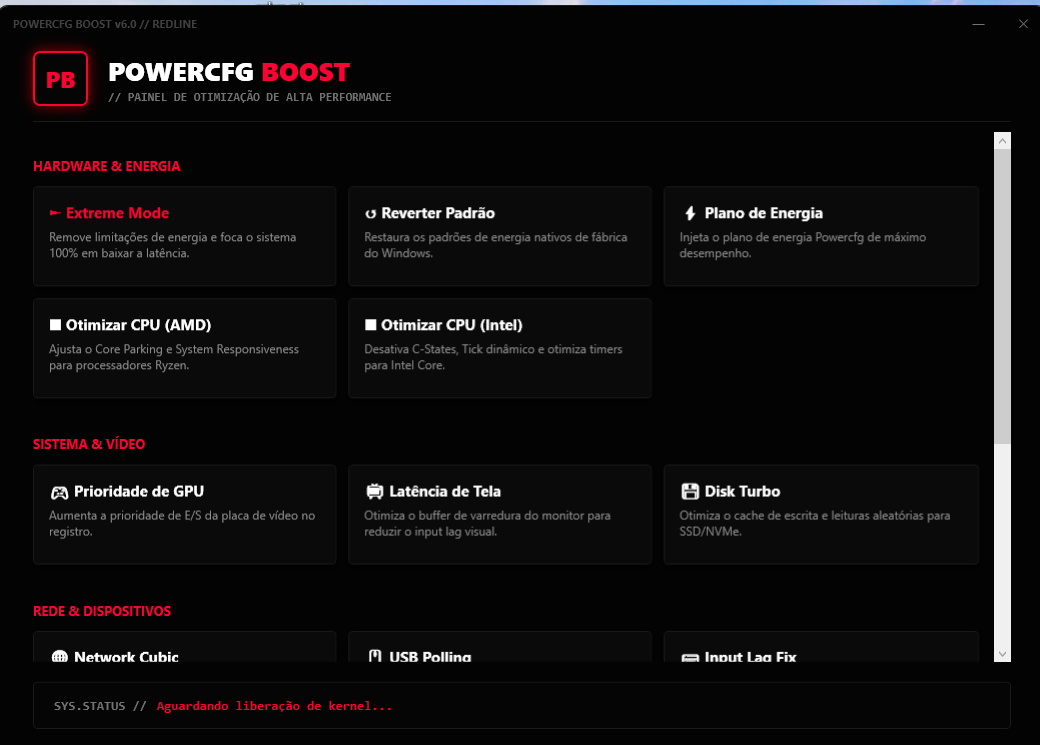1040x745 pixels.
Task: Click the red PB logo icon
Action: click(x=60, y=78)
